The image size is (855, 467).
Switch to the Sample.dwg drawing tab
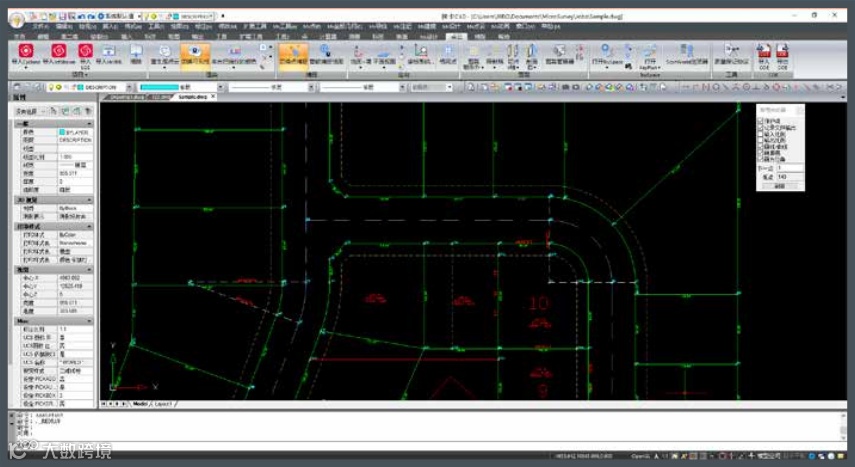tap(192, 97)
